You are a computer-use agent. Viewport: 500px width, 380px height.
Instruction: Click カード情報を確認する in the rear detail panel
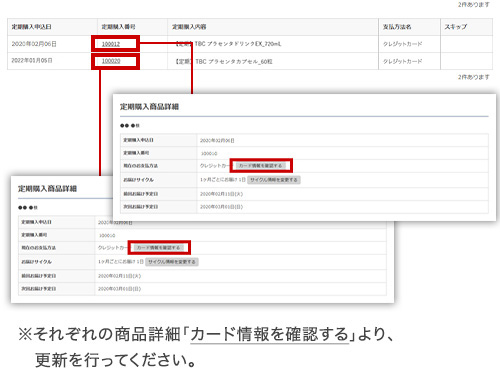(159, 248)
